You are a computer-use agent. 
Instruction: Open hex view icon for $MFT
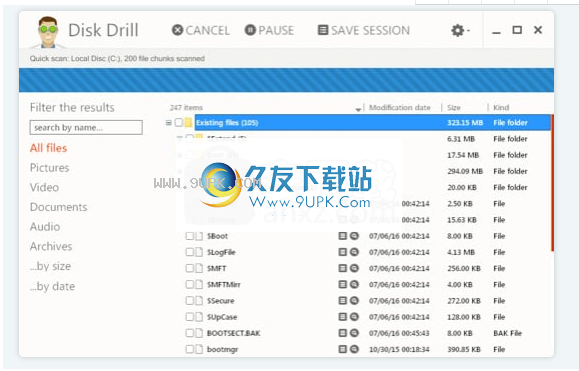342,268
